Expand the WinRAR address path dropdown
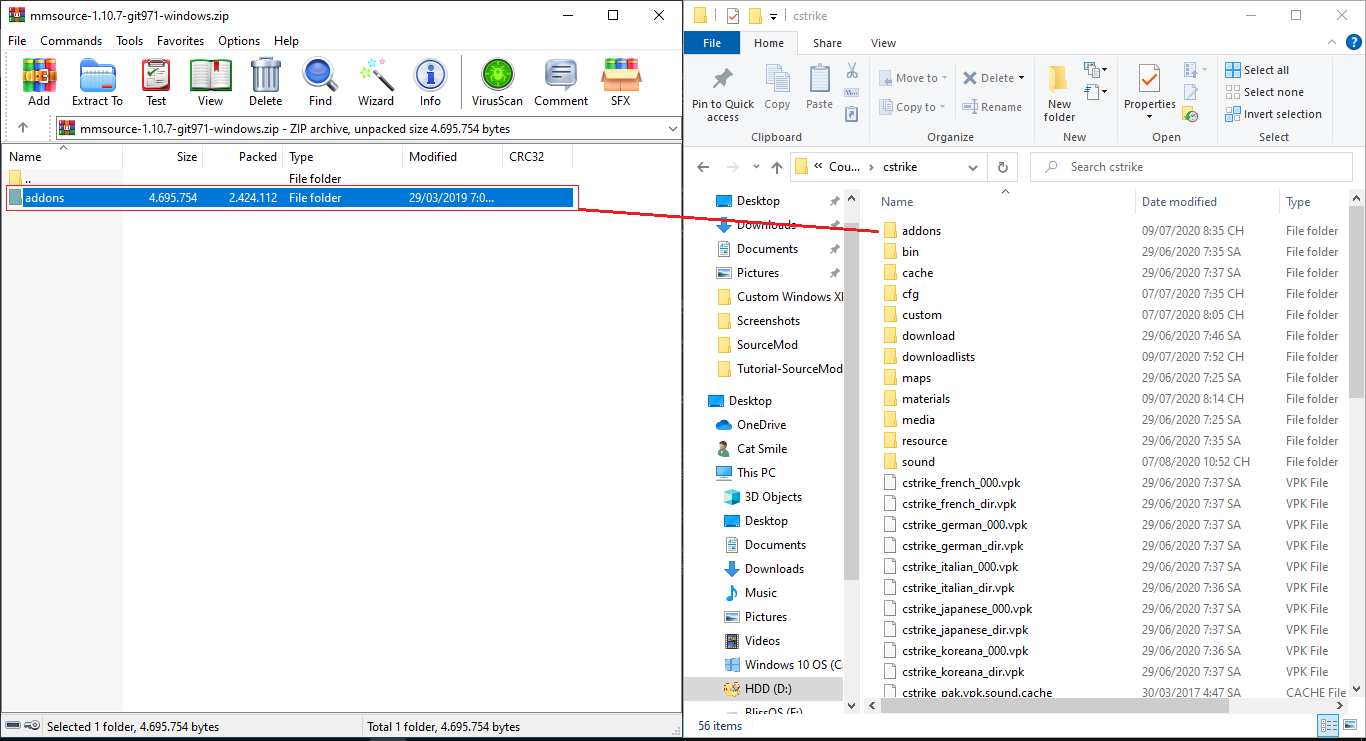The image size is (1366, 741). tap(671, 128)
